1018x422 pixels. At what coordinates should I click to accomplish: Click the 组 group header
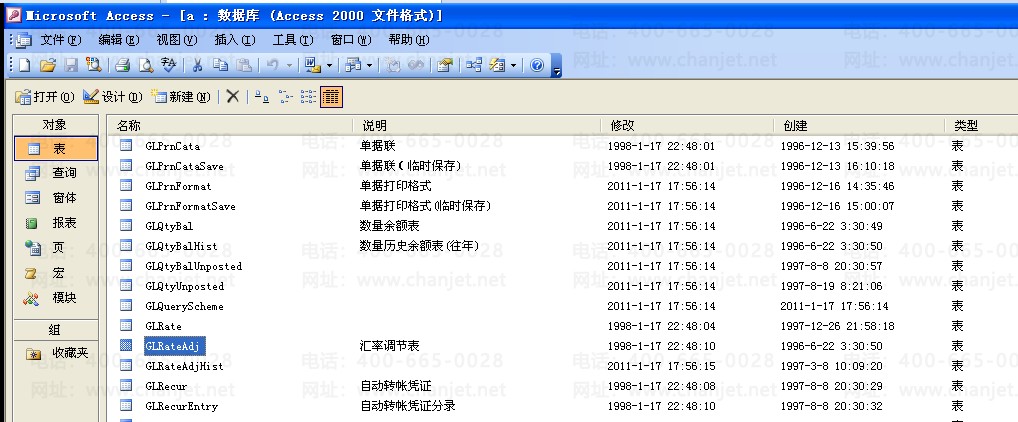56,330
